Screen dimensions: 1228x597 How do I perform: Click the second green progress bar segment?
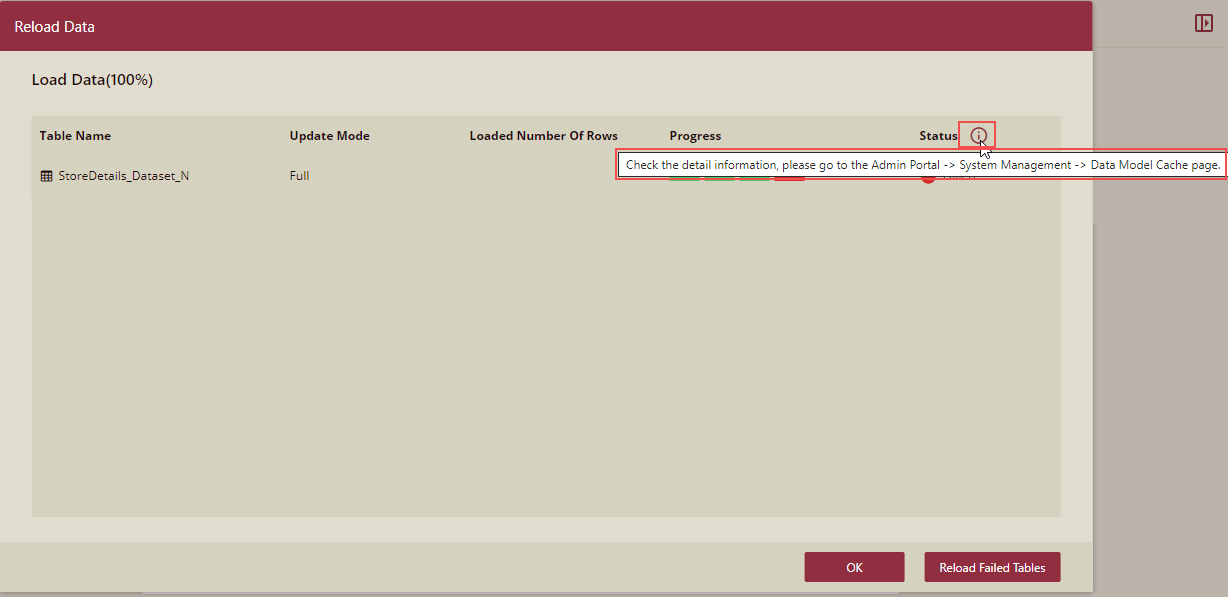[719, 180]
